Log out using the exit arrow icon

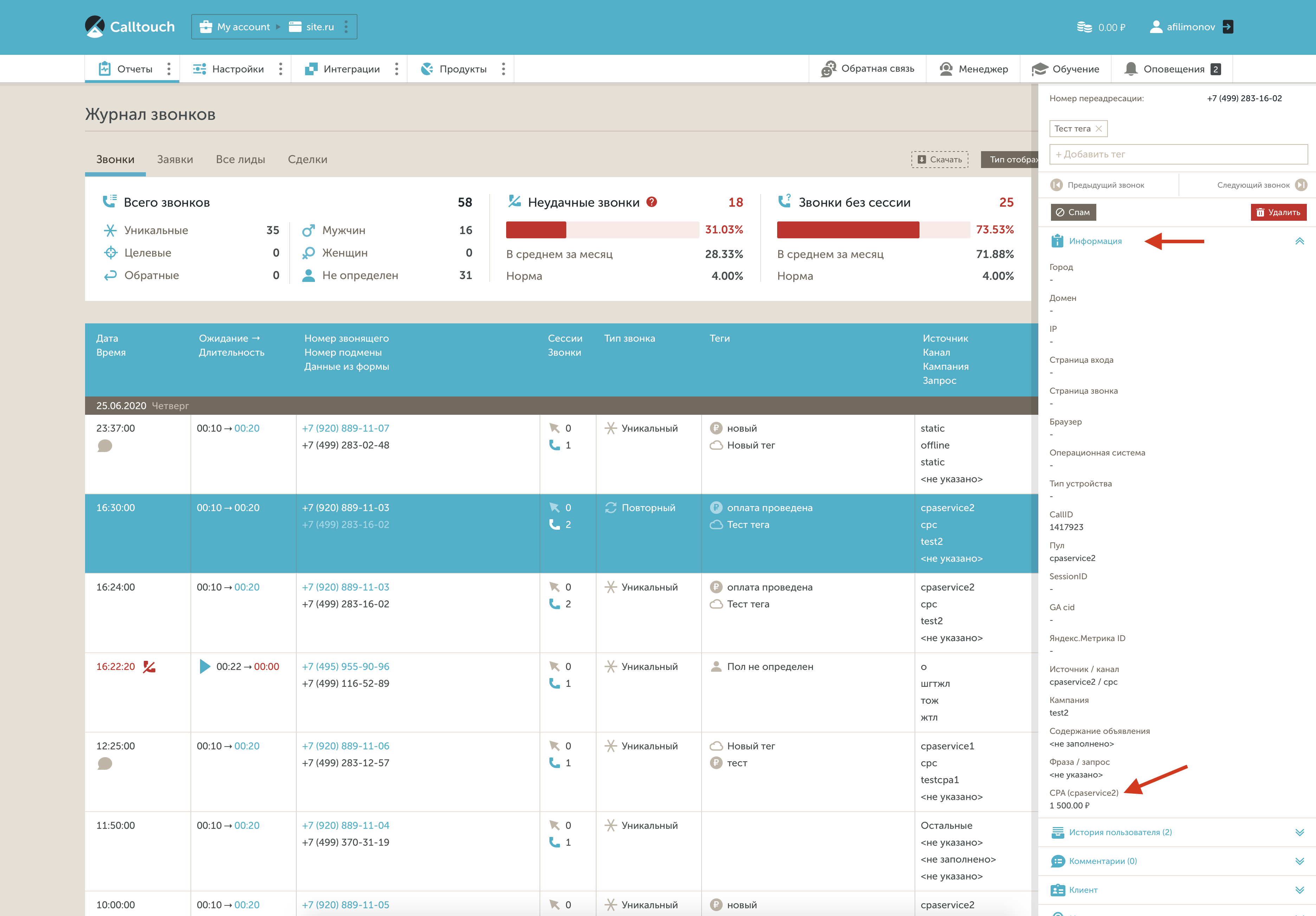(1228, 27)
